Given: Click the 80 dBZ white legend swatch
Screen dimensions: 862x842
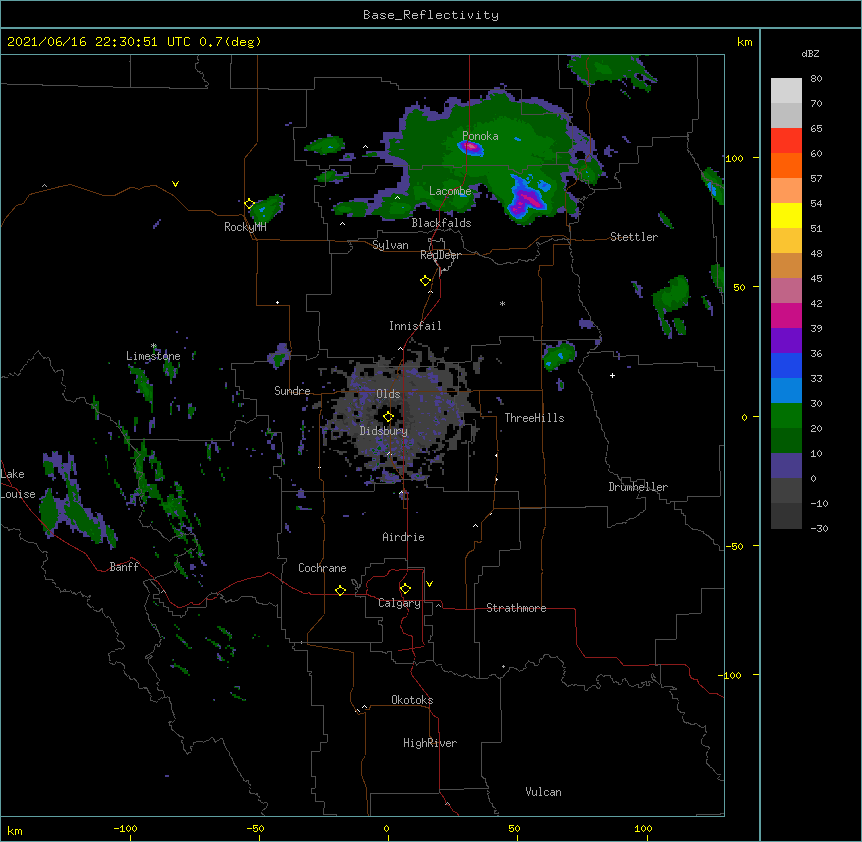Looking at the screenshot, I should tap(786, 91).
